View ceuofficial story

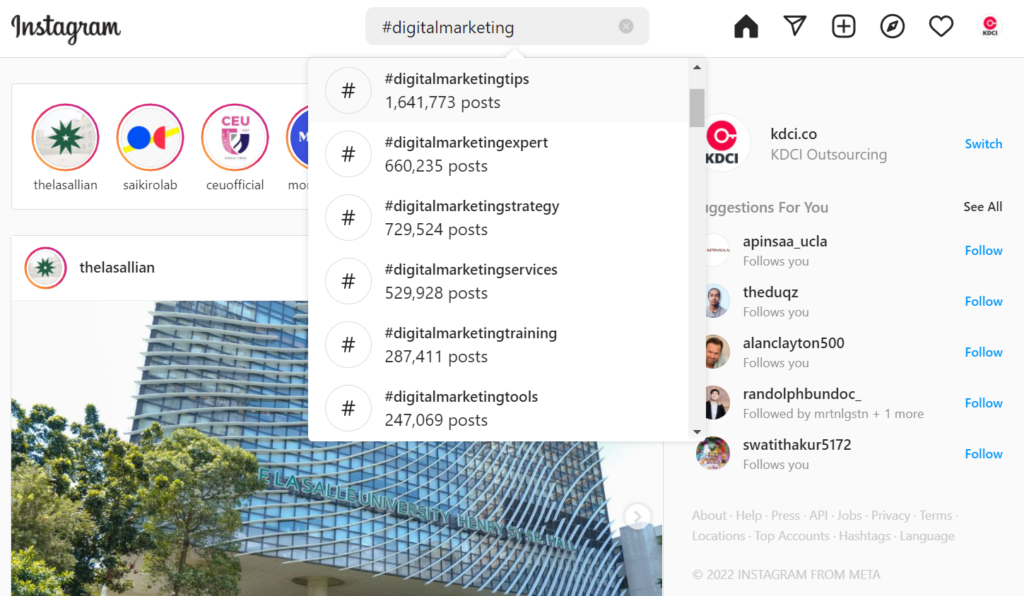tap(235, 138)
